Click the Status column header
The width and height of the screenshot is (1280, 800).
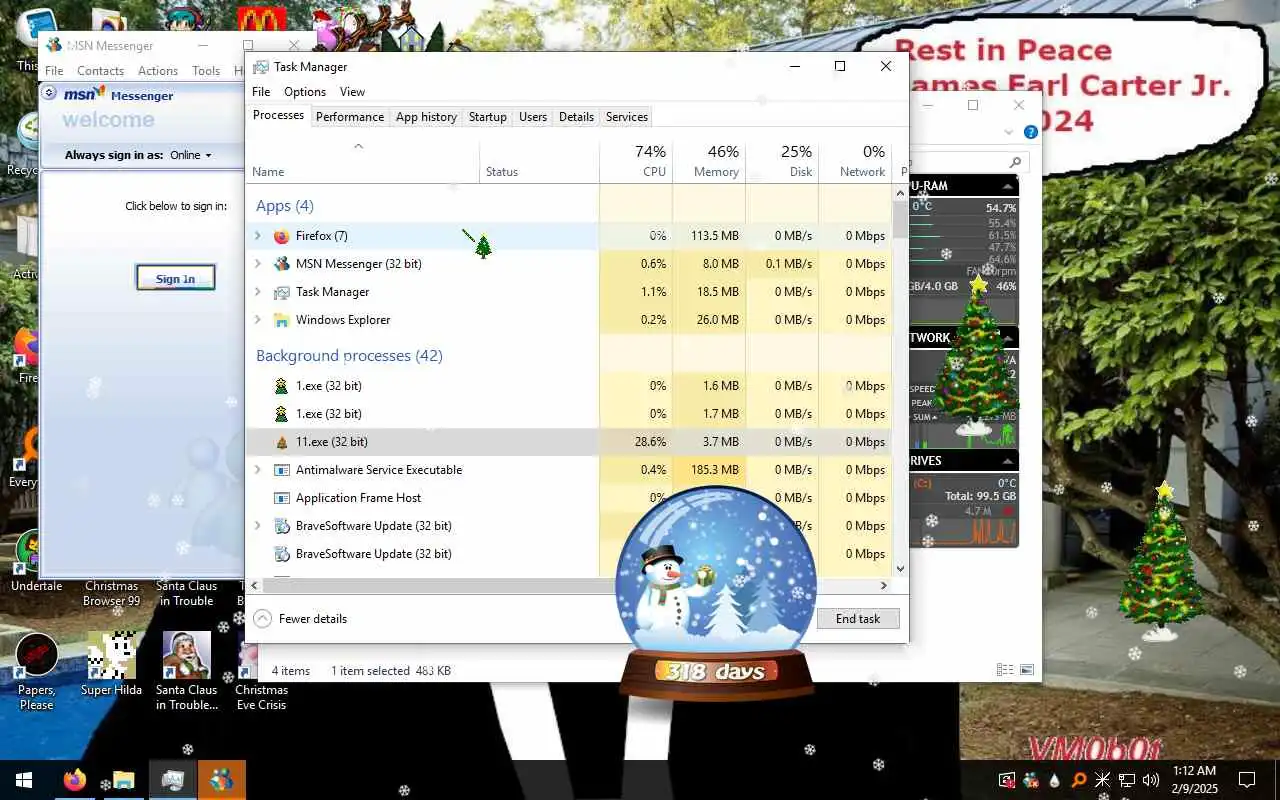point(539,161)
